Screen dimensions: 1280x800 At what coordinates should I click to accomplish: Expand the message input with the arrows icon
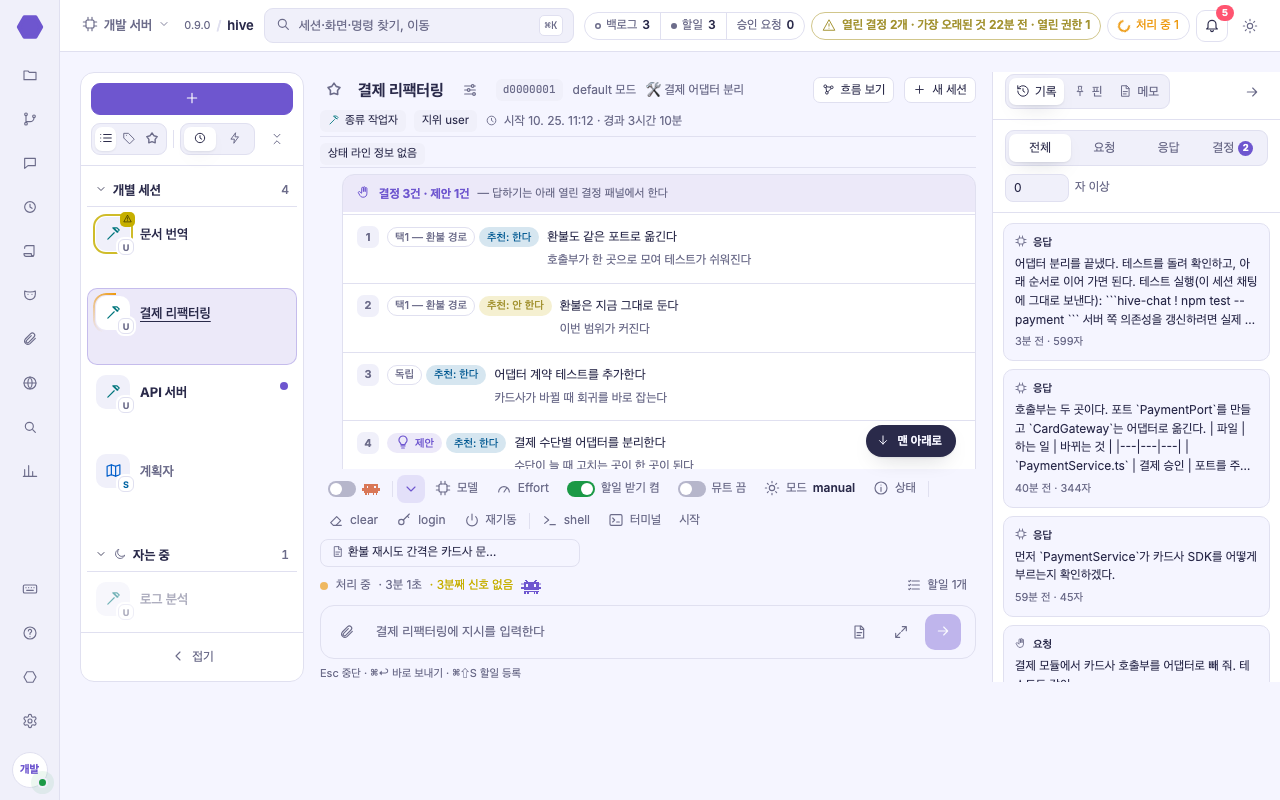click(x=901, y=632)
